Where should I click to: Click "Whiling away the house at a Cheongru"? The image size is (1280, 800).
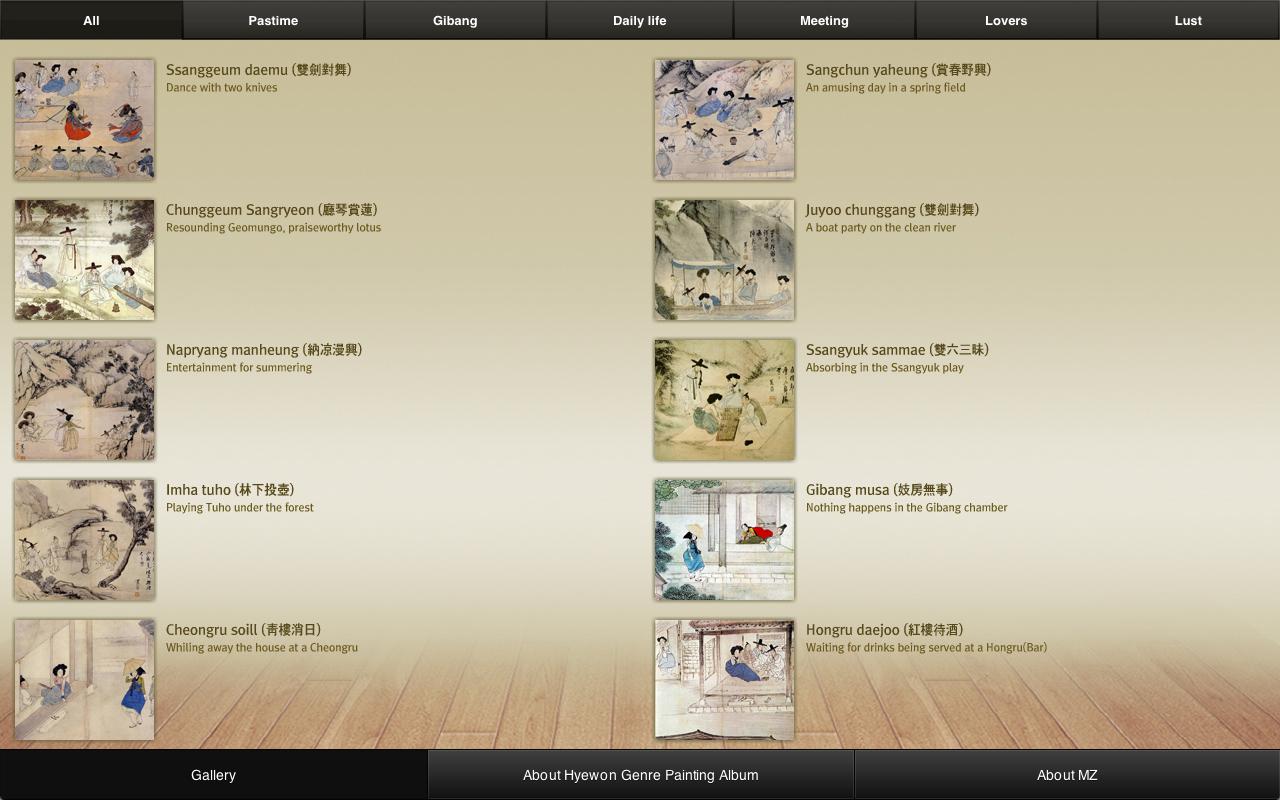click(x=262, y=648)
